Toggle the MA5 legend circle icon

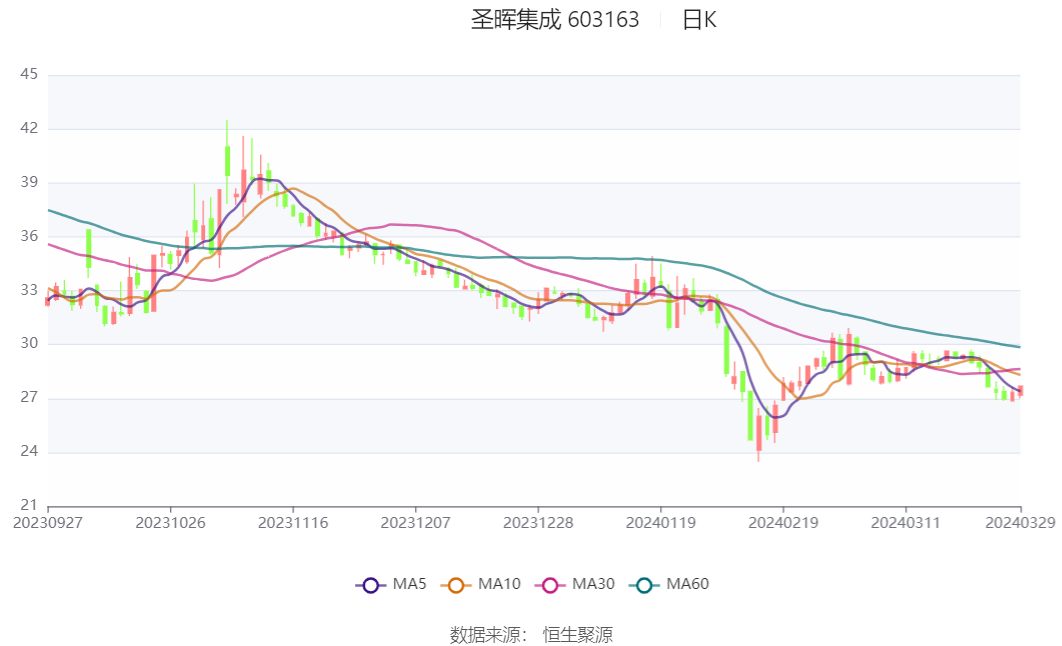coord(370,585)
